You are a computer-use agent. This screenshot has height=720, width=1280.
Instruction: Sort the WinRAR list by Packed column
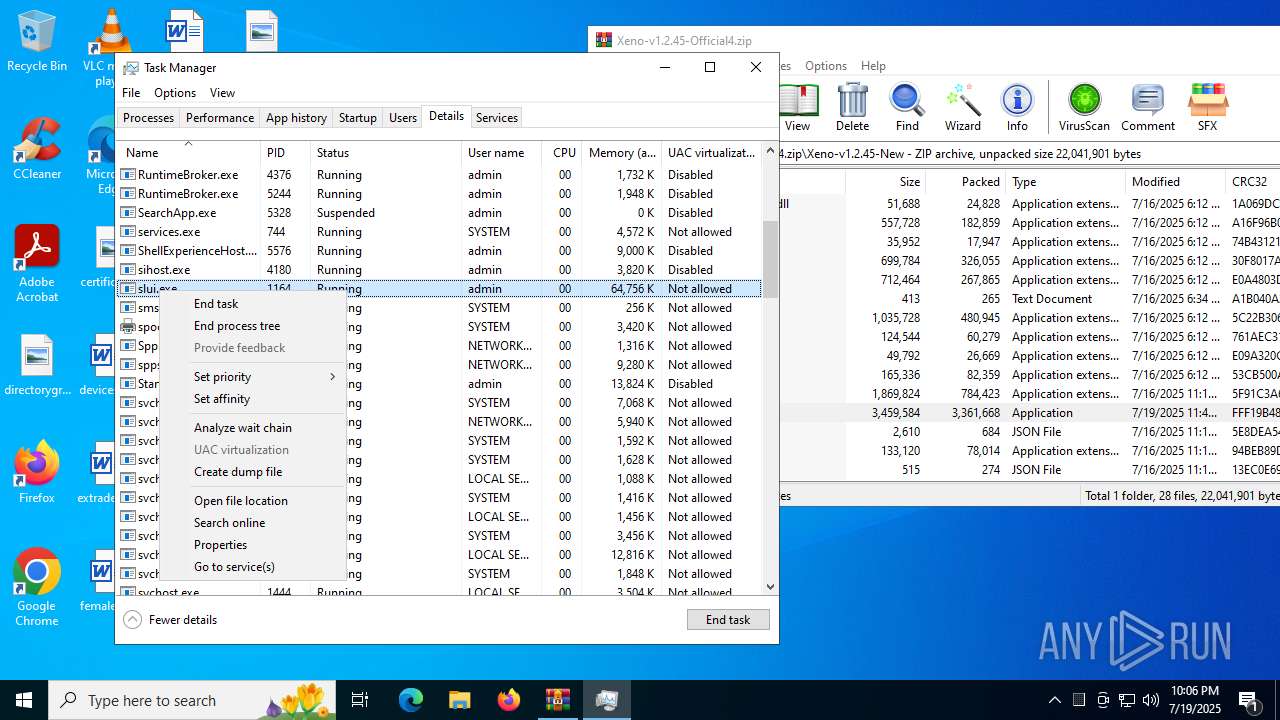(964, 182)
